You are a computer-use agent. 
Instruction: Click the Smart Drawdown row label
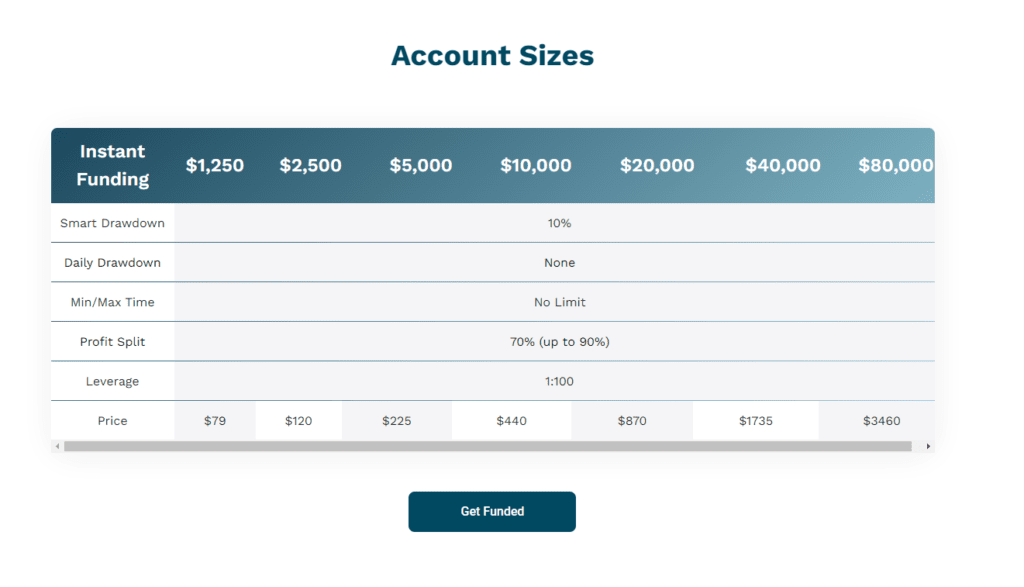coord(112,223)
